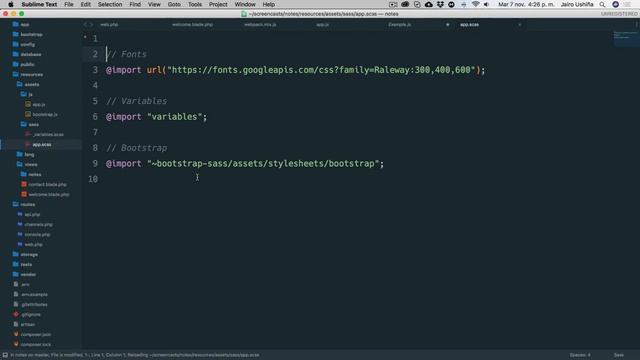This screenshot has width=640, height=360.
Task: Open channels.php in the sidebar
Action: coord(38,224)
